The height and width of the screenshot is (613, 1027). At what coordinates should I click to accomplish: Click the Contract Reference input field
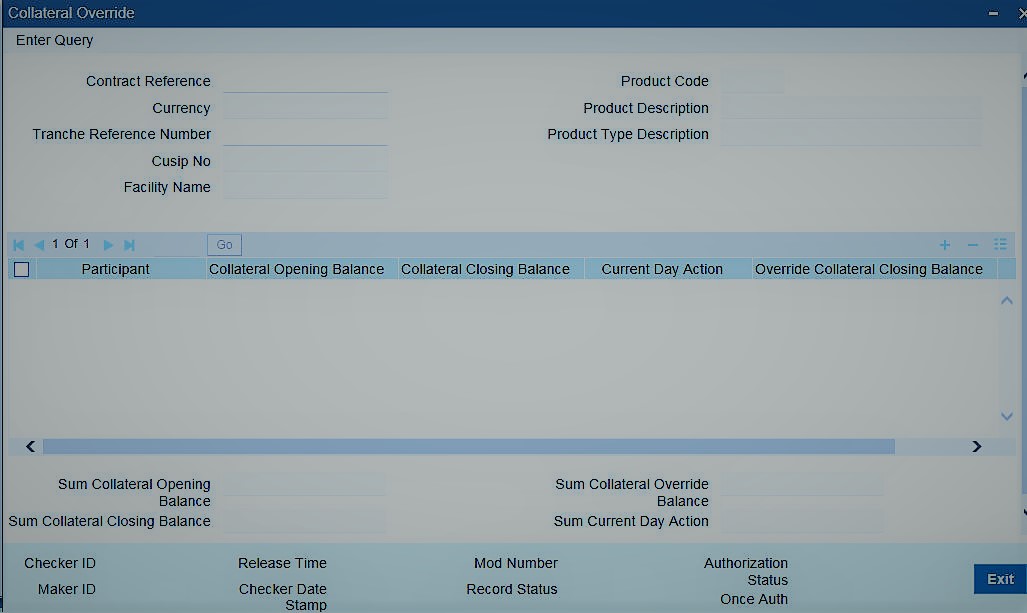[305, 81]
